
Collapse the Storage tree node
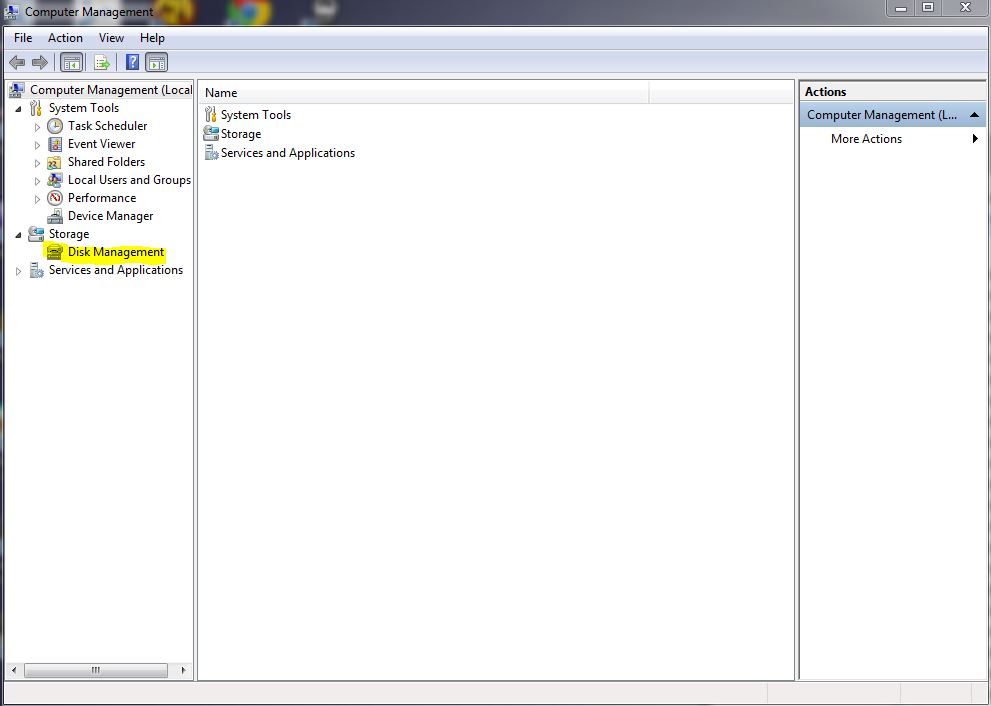click(x=19, y=234)
